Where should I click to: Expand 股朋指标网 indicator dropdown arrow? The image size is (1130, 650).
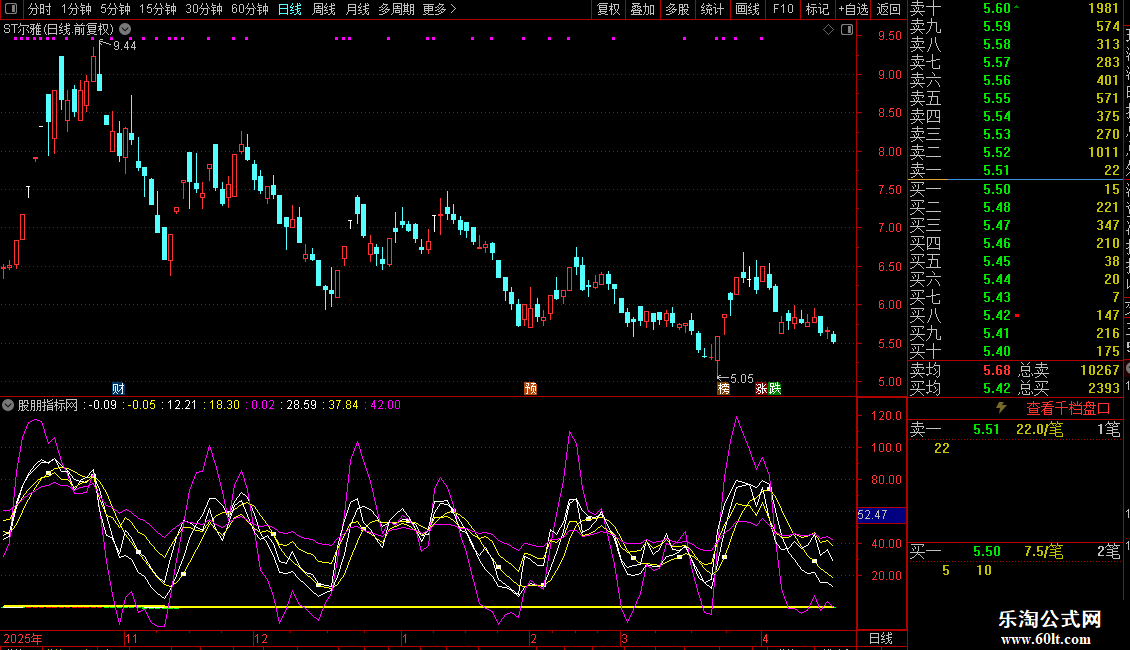(8, 405)
